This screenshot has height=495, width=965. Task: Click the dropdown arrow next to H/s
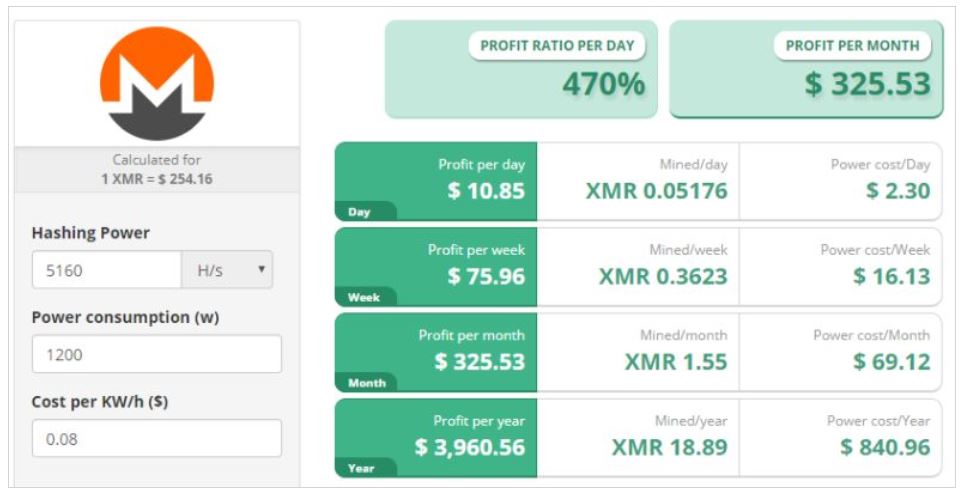tap(262, 269)
